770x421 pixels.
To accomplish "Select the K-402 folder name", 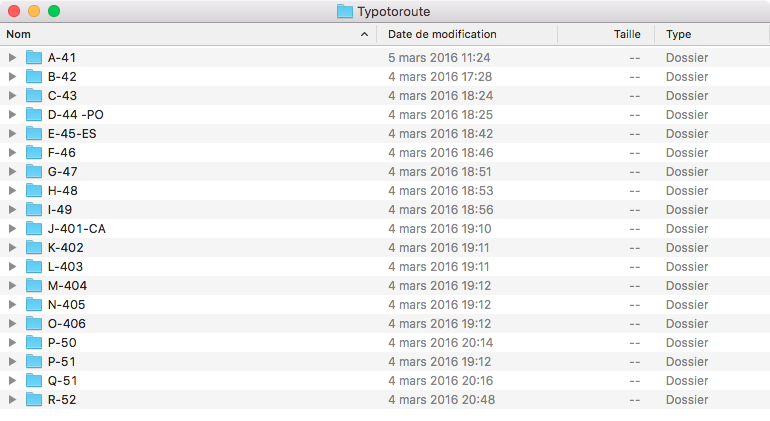I will pos(66,247).
